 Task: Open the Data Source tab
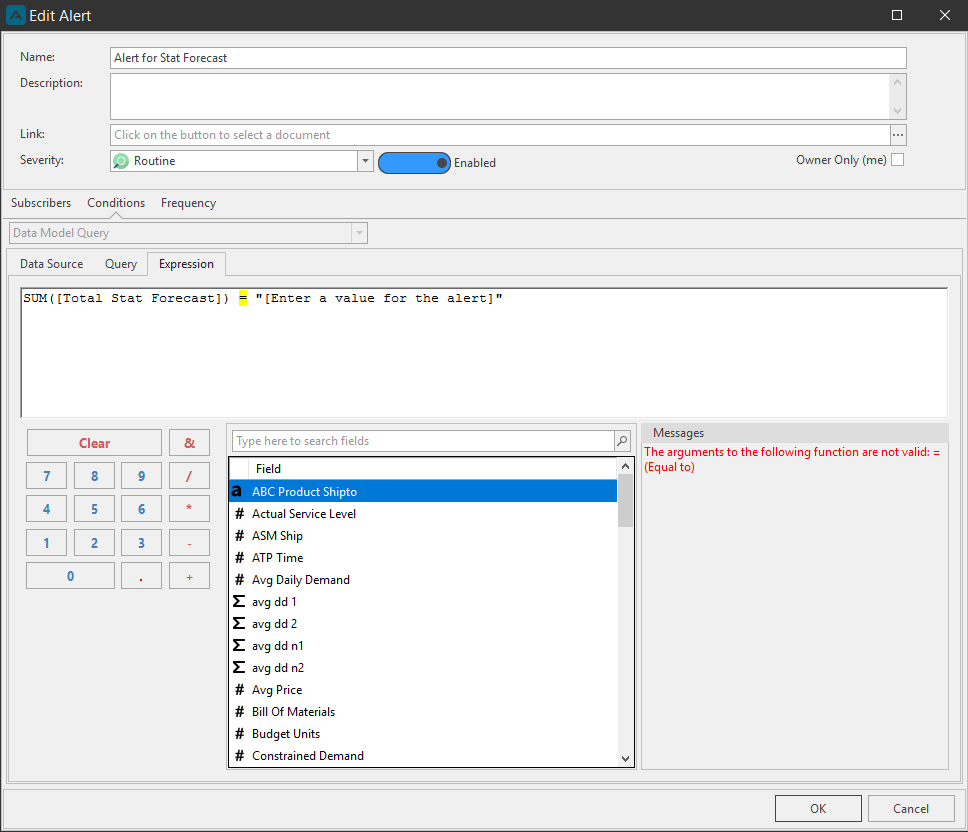click(51, 264)
